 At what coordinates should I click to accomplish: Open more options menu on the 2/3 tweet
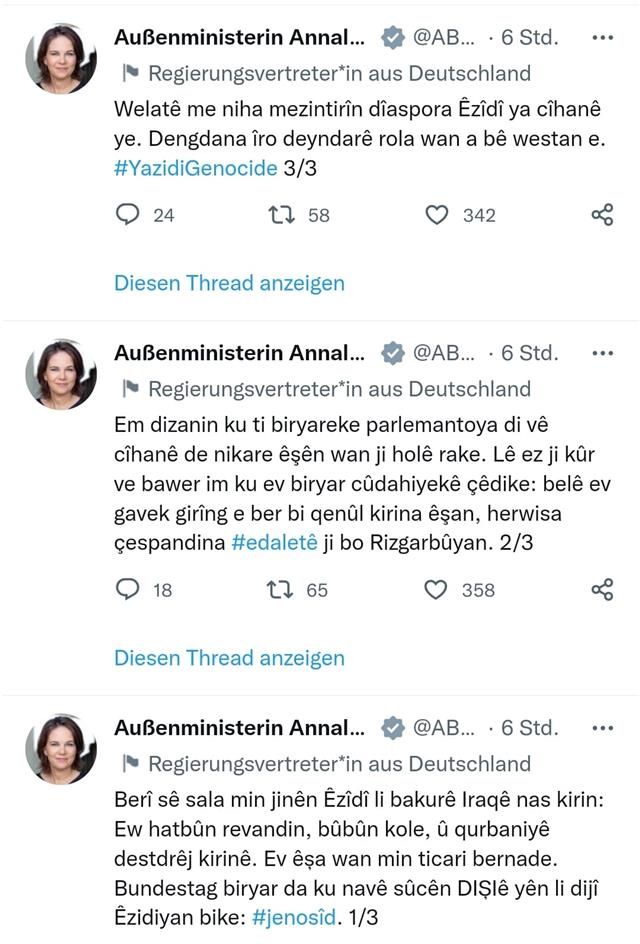(602, 353)
